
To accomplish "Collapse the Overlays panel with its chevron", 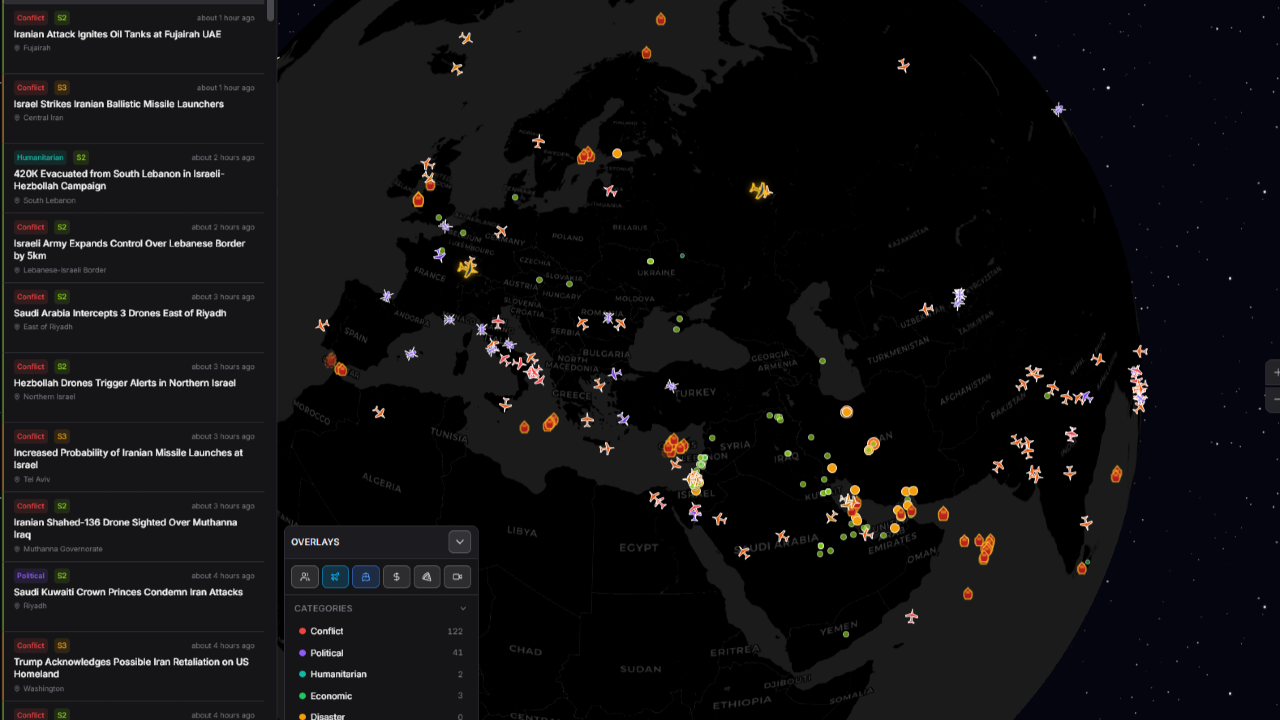I will coord(459,541).
